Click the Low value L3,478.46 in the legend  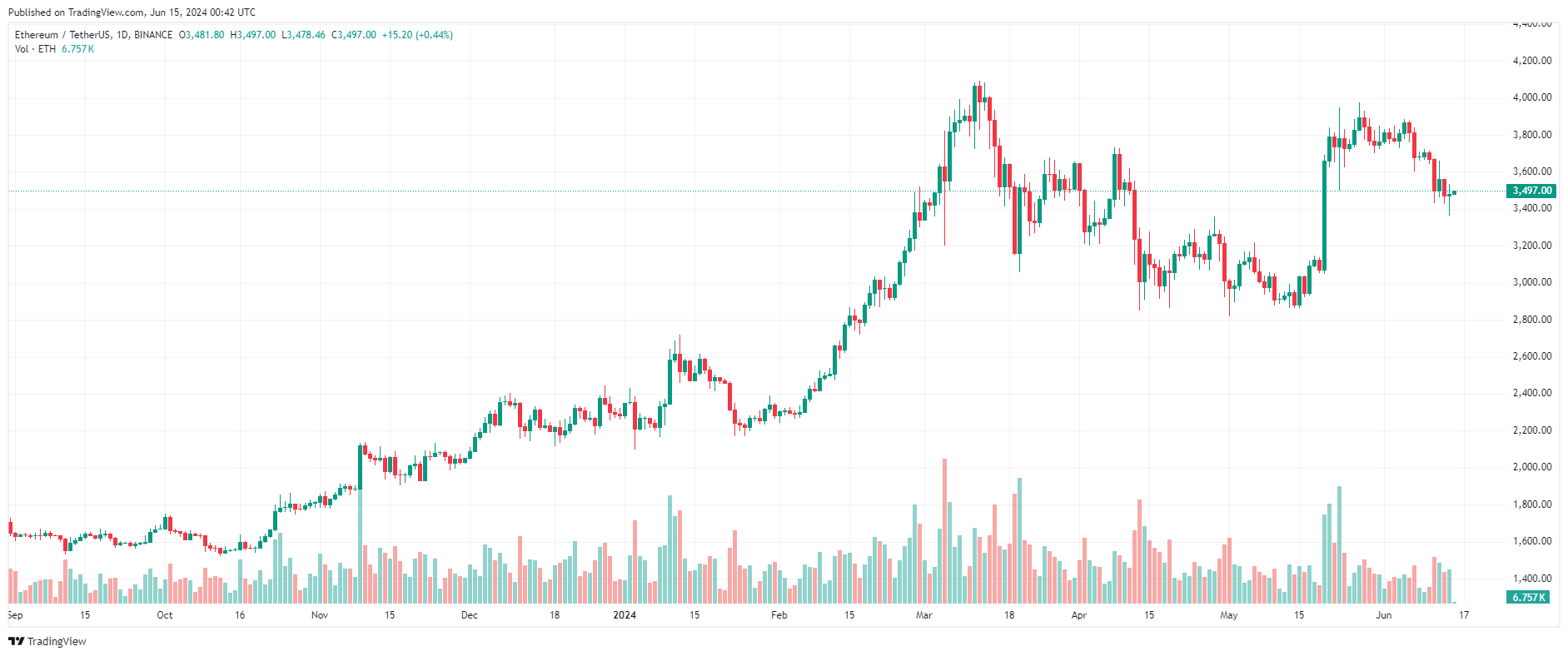pos(303,35)
